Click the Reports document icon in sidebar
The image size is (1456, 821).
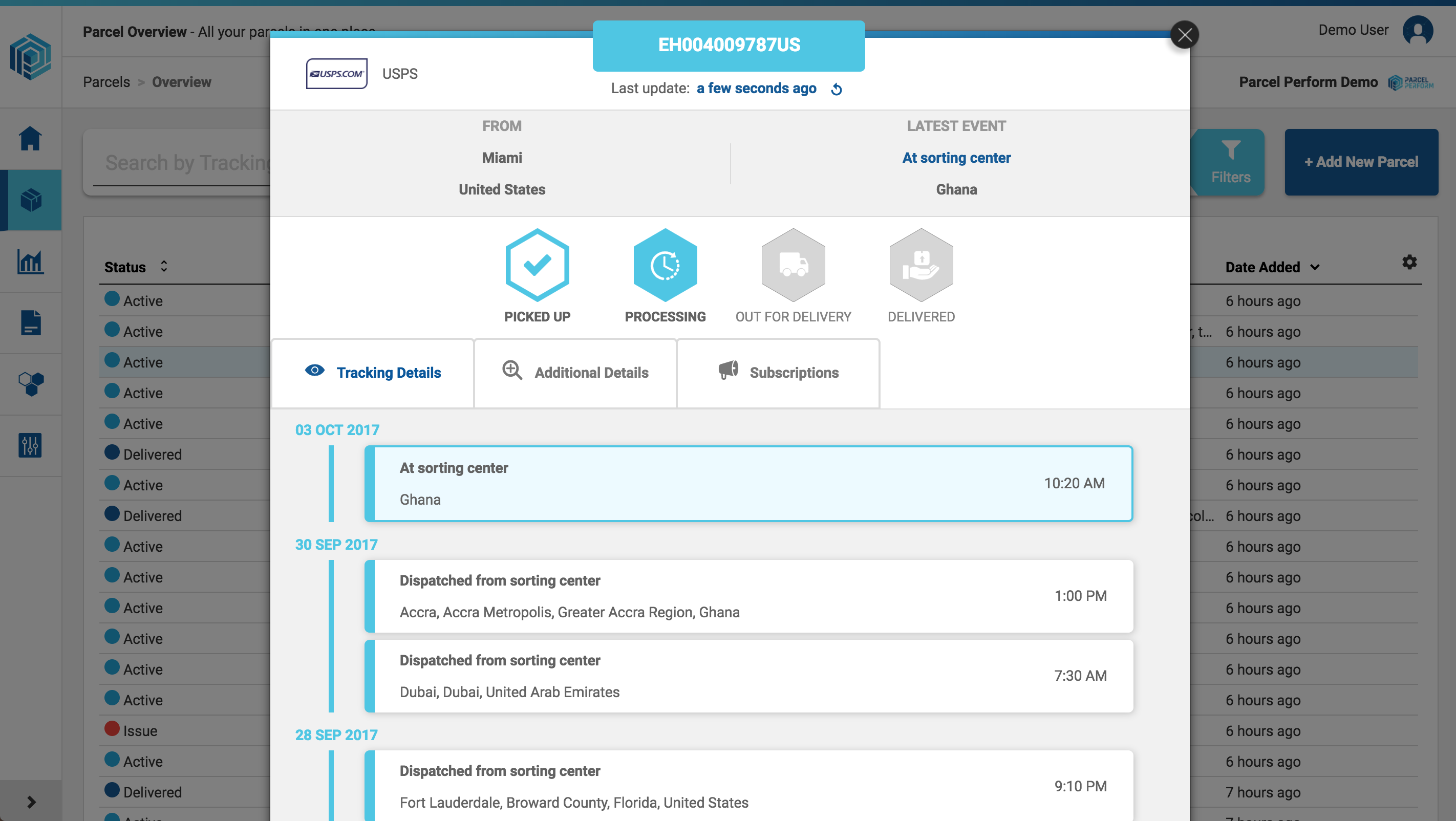click(31, 322)
